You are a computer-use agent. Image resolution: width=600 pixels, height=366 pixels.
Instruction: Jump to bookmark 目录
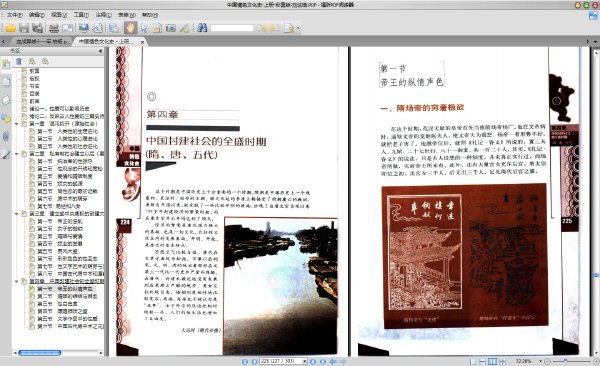pyautogui.click(x=34, y=93)
